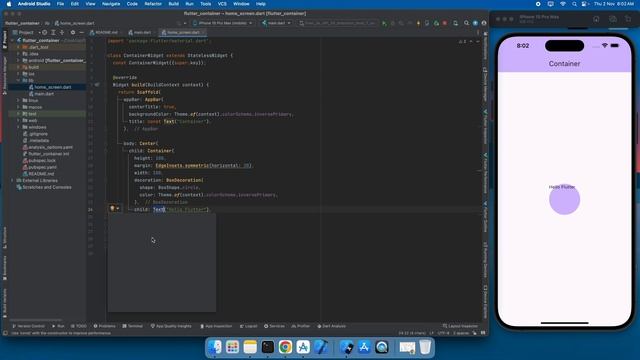Click 'Hello Flutter' string in code editor
This screenshot has width=640, height=360.
click(187, 209)
